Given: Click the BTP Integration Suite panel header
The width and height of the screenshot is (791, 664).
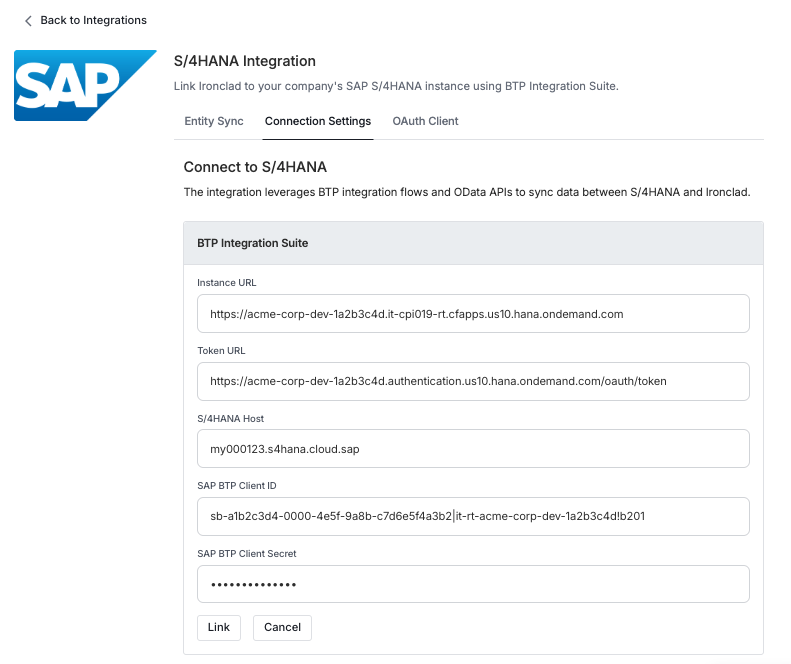Looking at the screenshot, I should click(473, 243).
